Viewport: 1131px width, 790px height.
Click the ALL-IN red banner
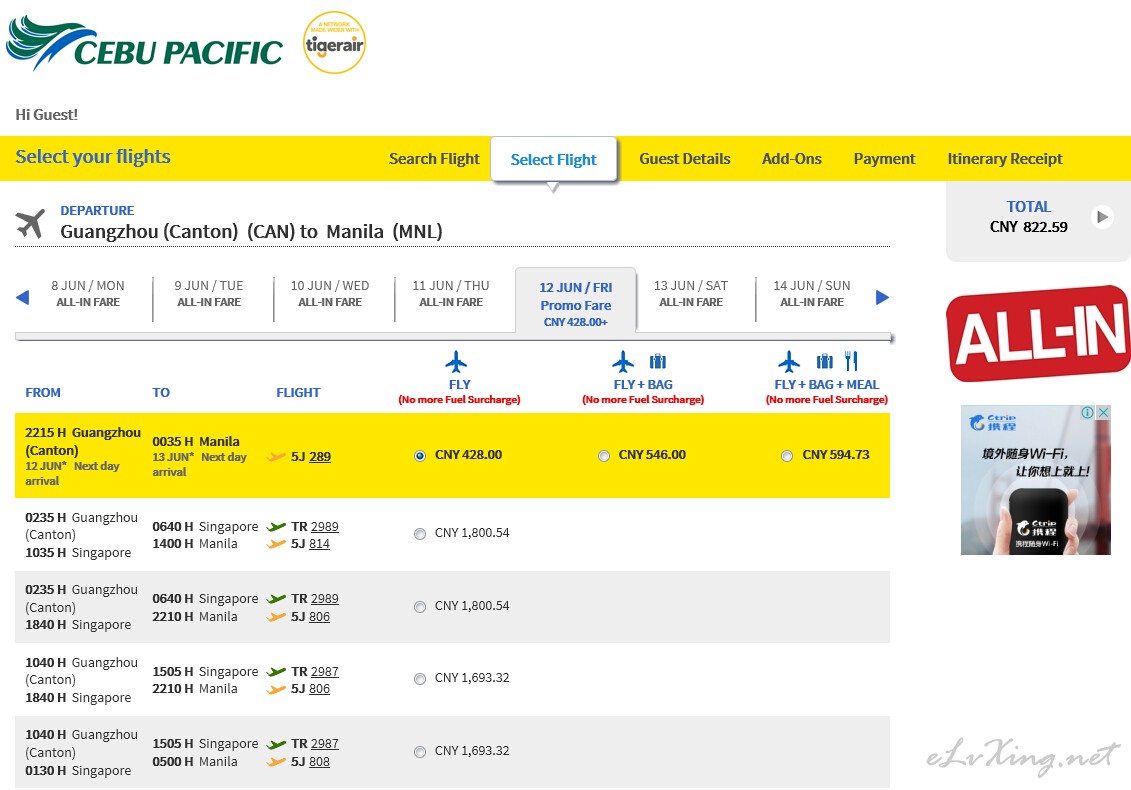pos(1038,333)
